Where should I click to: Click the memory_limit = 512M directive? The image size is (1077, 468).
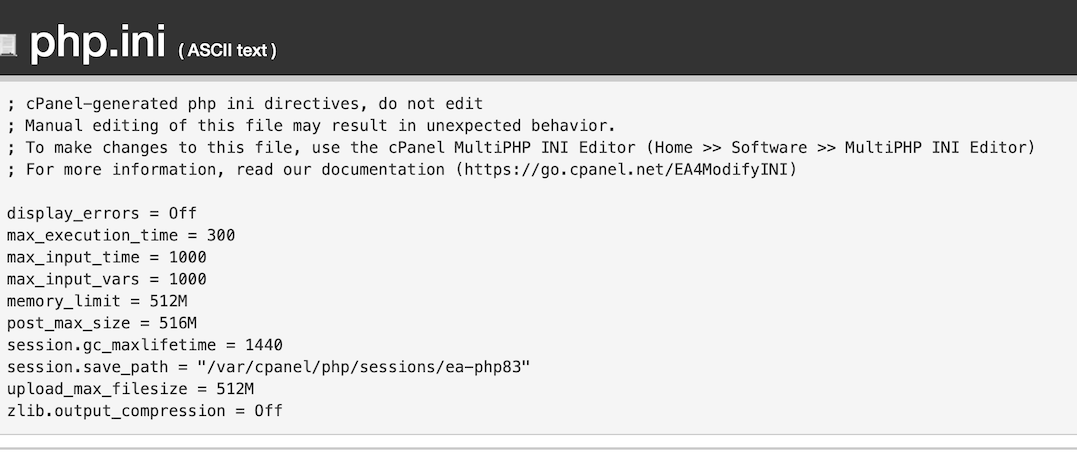pyautogui.click(x=97, y=301)
